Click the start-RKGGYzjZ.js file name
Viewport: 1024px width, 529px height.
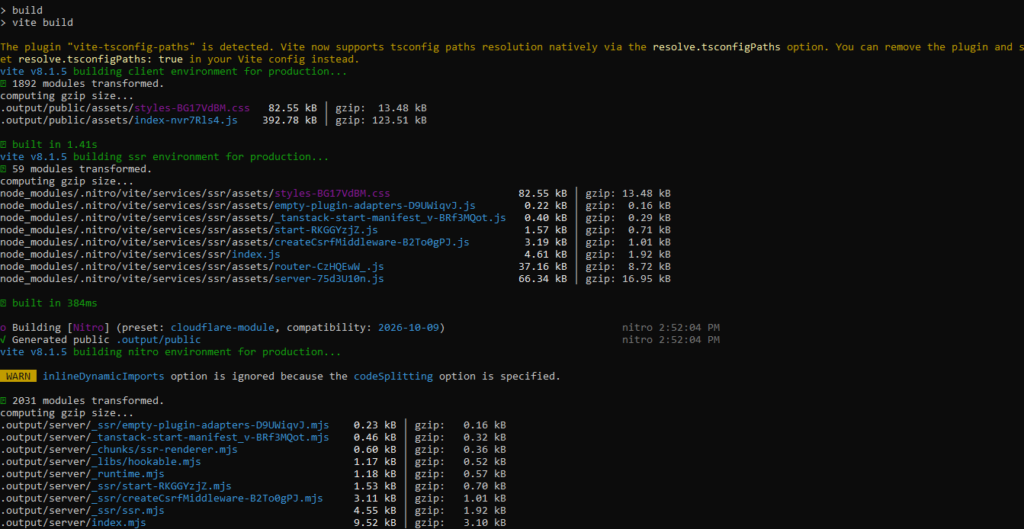[x=326, y=230]
